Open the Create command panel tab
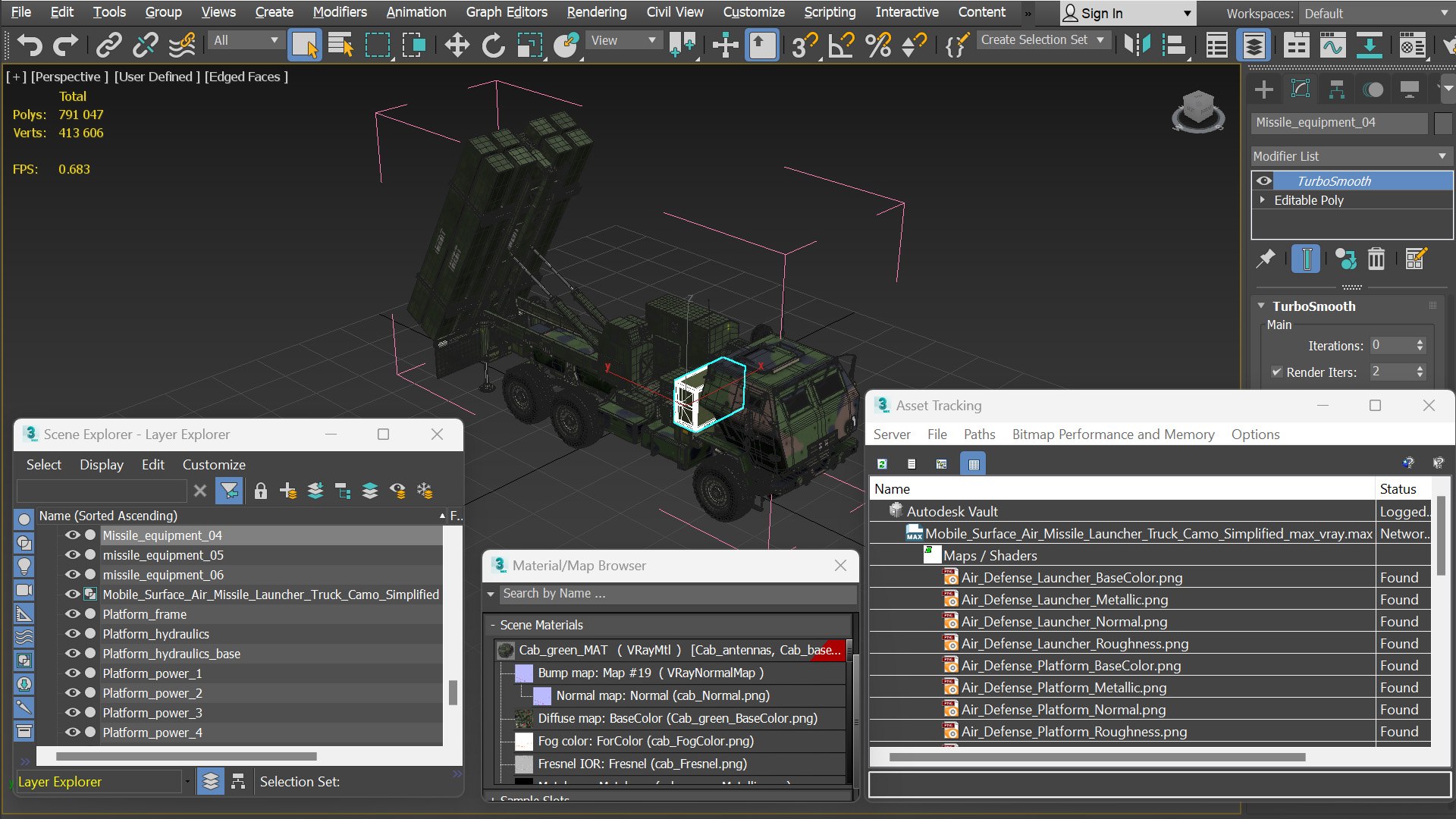 click(x=1263, y=89)
